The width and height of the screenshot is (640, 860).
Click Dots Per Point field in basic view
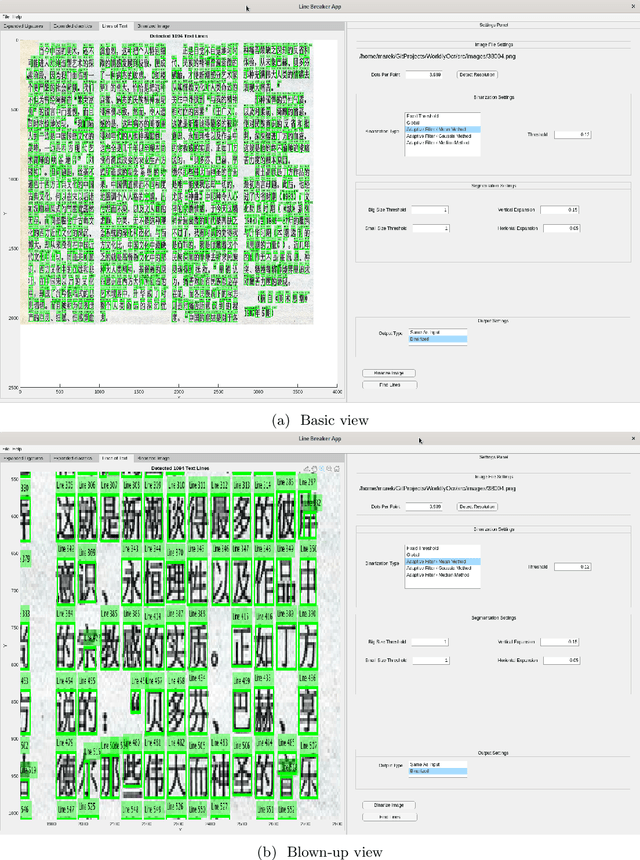(427, 74)
